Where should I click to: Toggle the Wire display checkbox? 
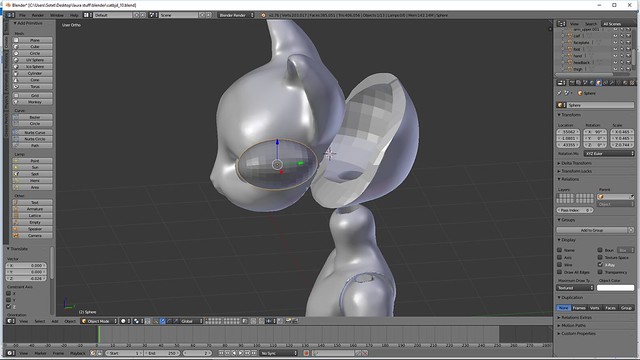click(560, 264)
